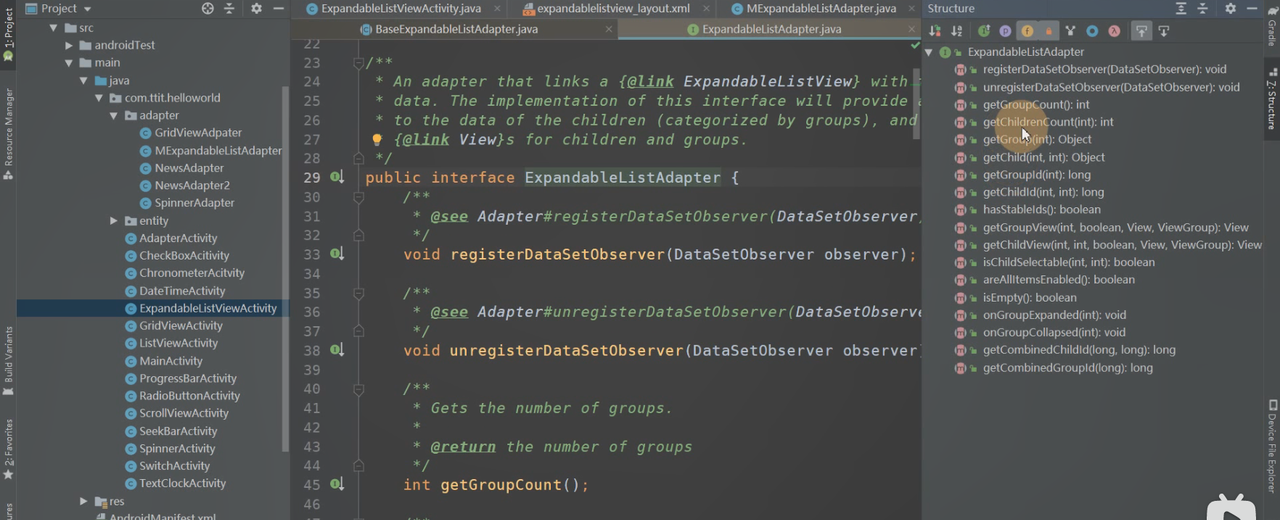Image resolution: width=1280 pixels, height=520 pixels.
Task: Click implemented-method gutter icon on line 29
Action: click(337, 177)
